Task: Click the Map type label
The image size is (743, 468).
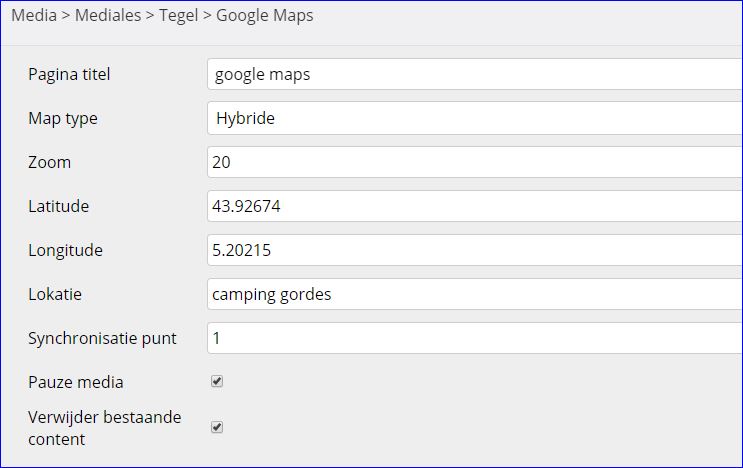Action: pyautogui.click(x=63, y=118)
